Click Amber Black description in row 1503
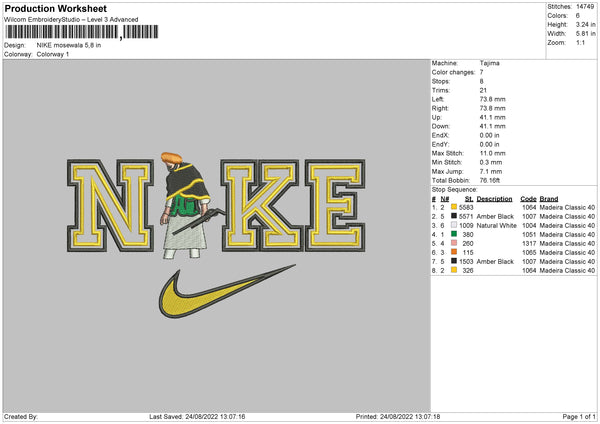Screen dimensions: 600x424 [495, 261]
